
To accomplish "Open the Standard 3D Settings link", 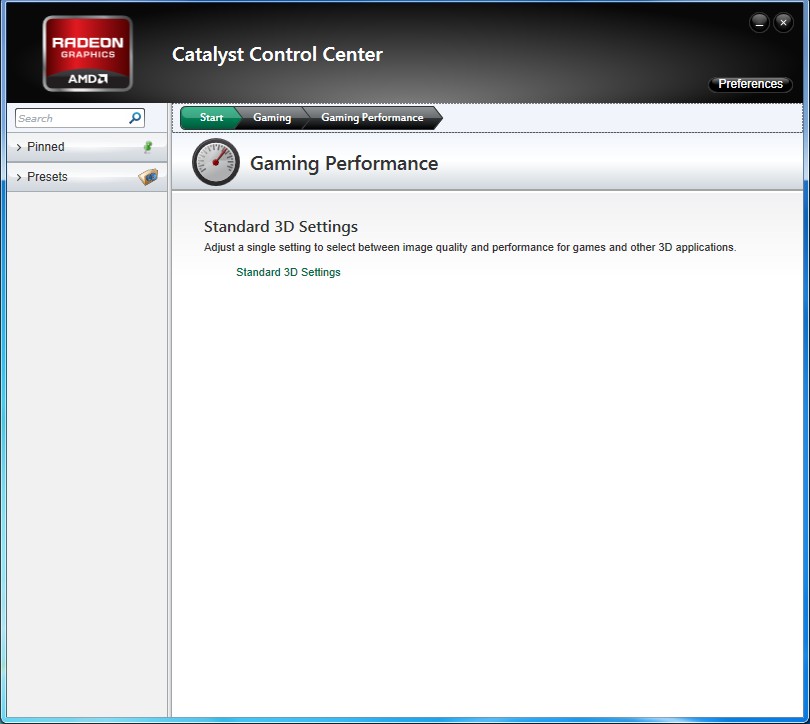I will (x=288, y=272).
